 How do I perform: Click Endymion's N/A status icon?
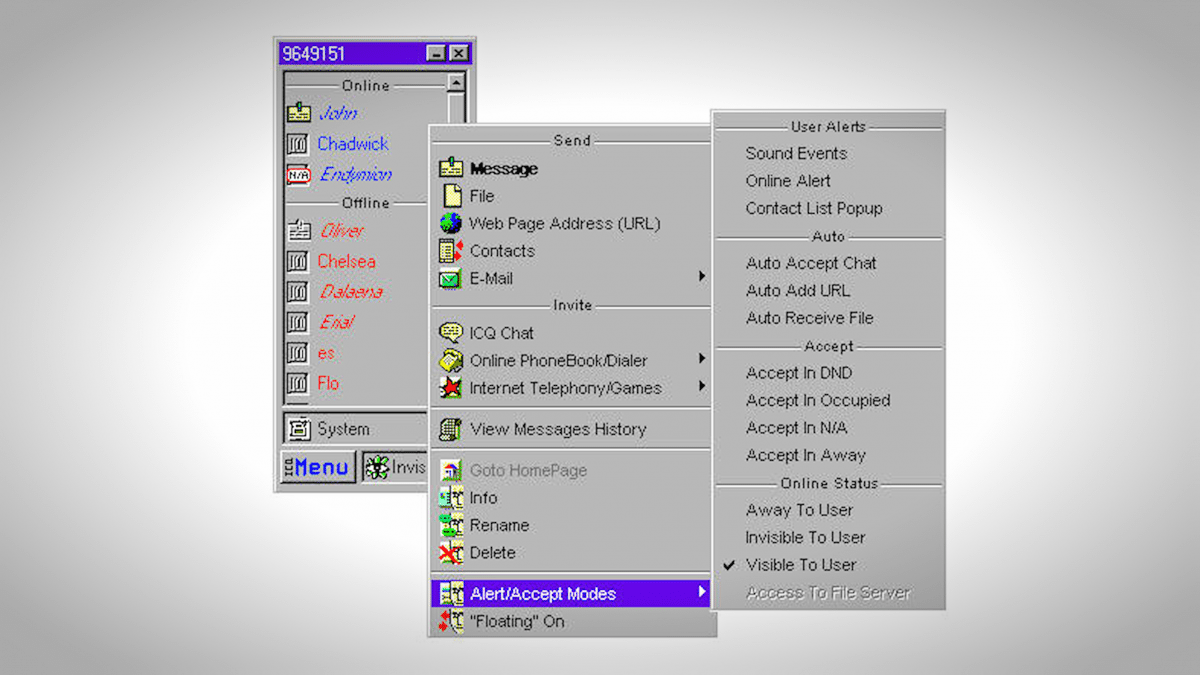tap(298, 174)
